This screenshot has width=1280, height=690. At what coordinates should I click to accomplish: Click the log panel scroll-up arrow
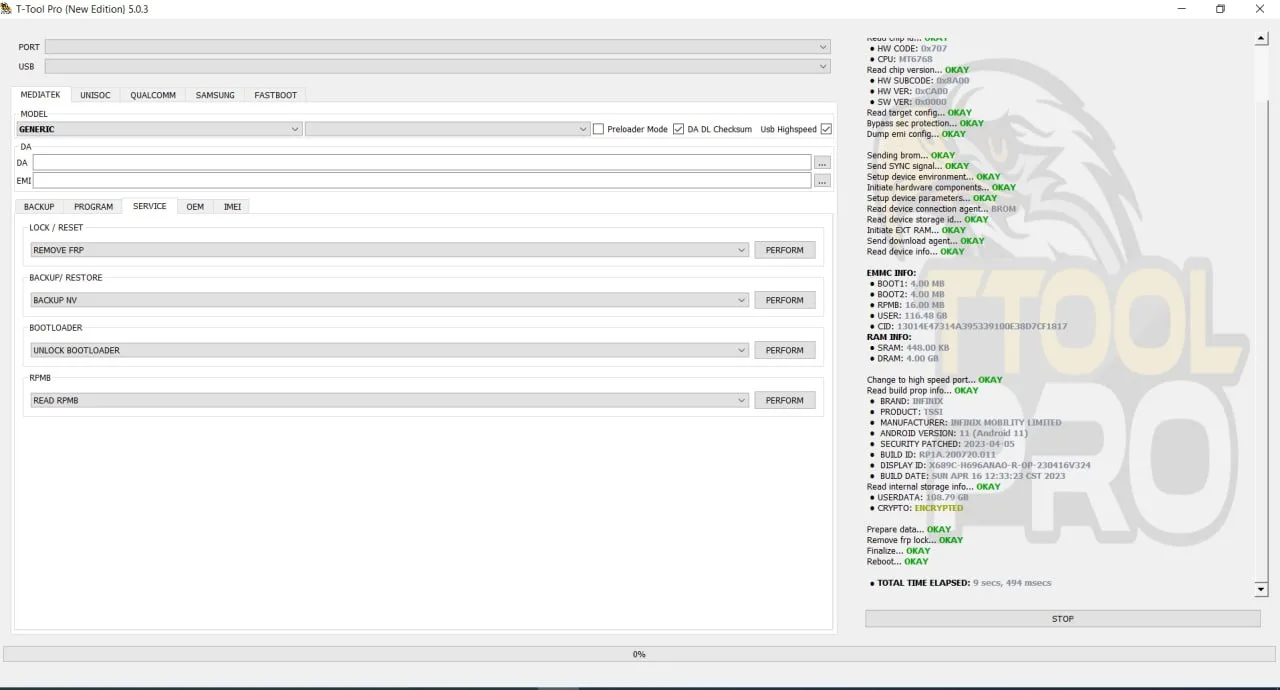pyautogui.click(x=1261, y=39)
